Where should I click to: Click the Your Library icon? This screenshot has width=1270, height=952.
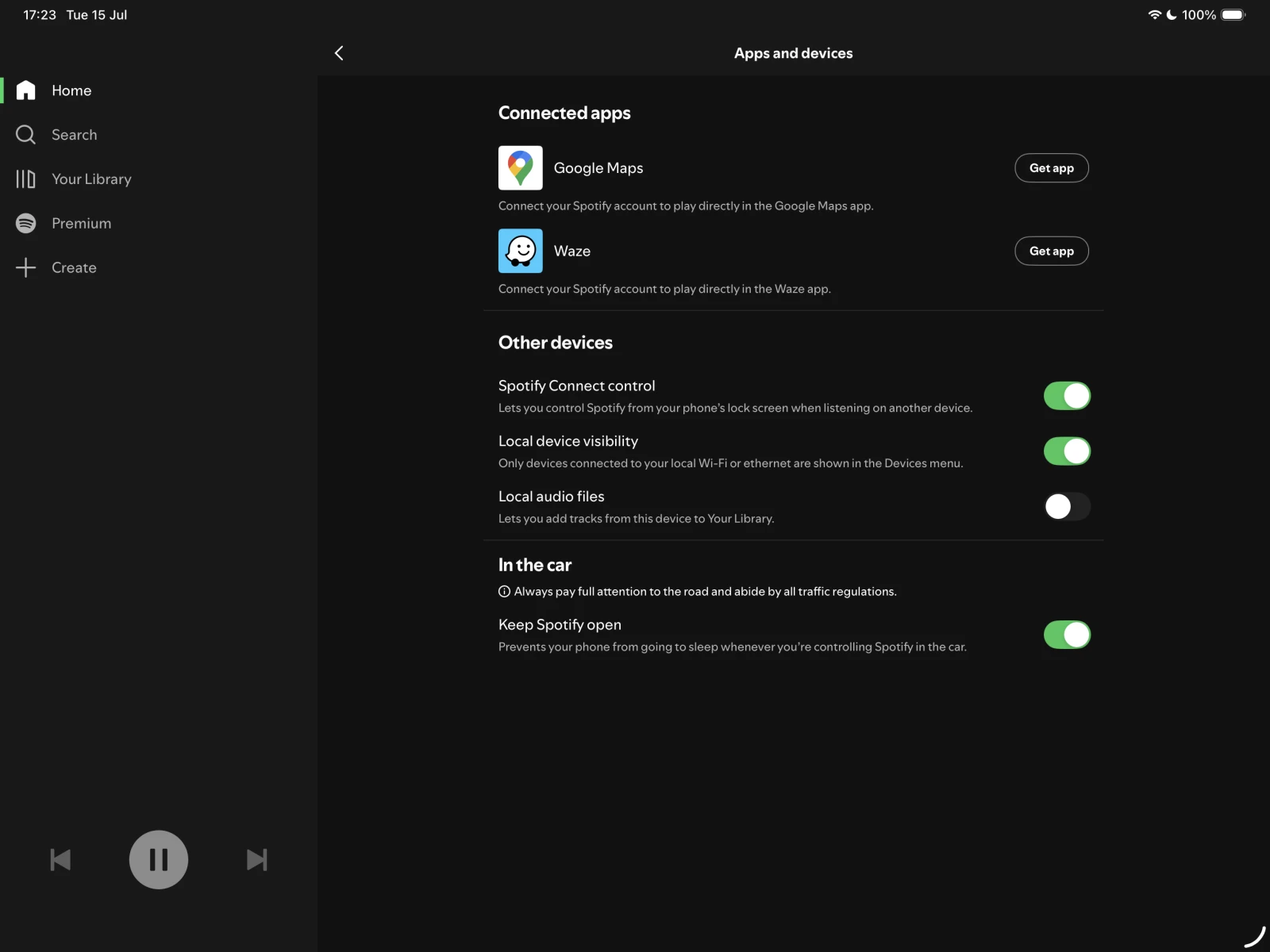[25, 179]
